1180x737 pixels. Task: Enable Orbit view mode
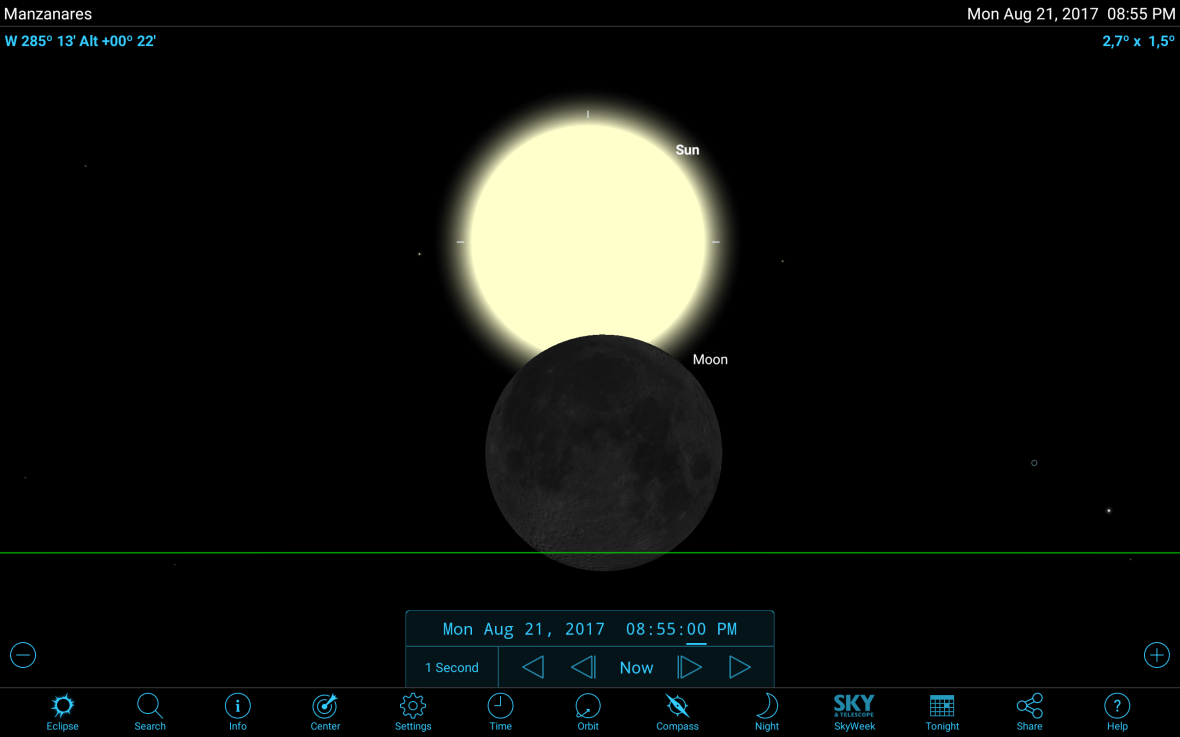pos(587,711)
